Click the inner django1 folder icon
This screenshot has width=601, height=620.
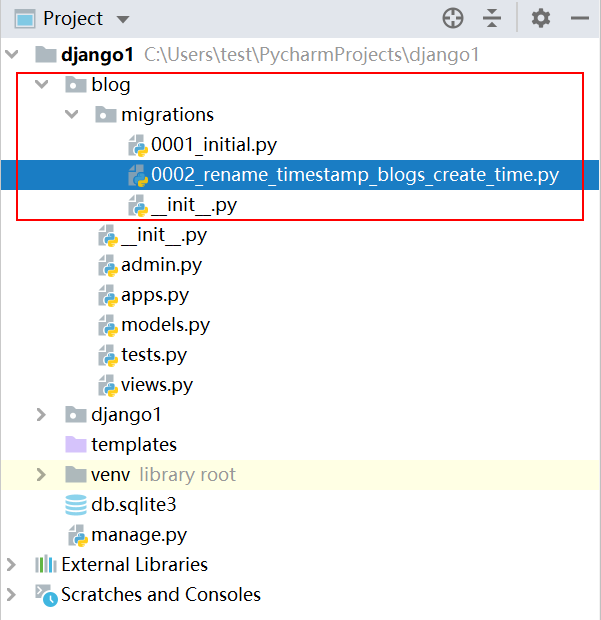click(x=76, y=415)
